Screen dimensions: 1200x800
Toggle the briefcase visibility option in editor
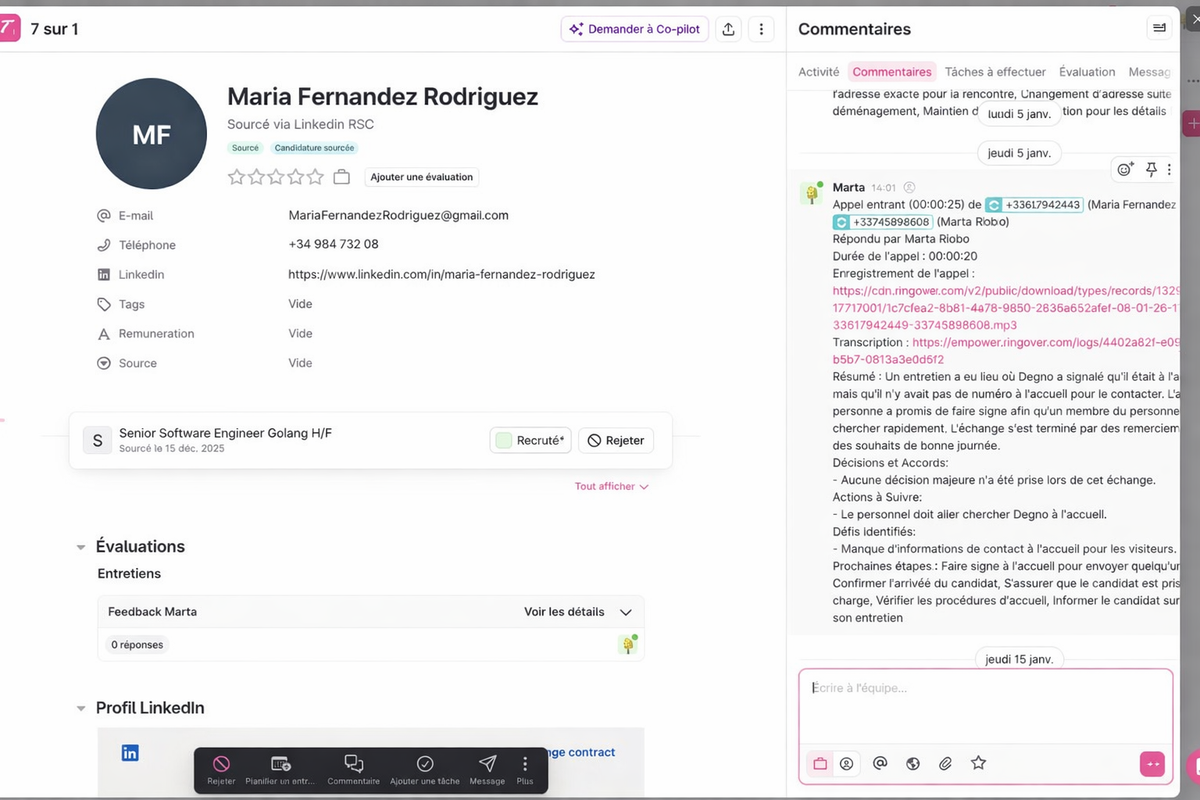tap(820, 764)
